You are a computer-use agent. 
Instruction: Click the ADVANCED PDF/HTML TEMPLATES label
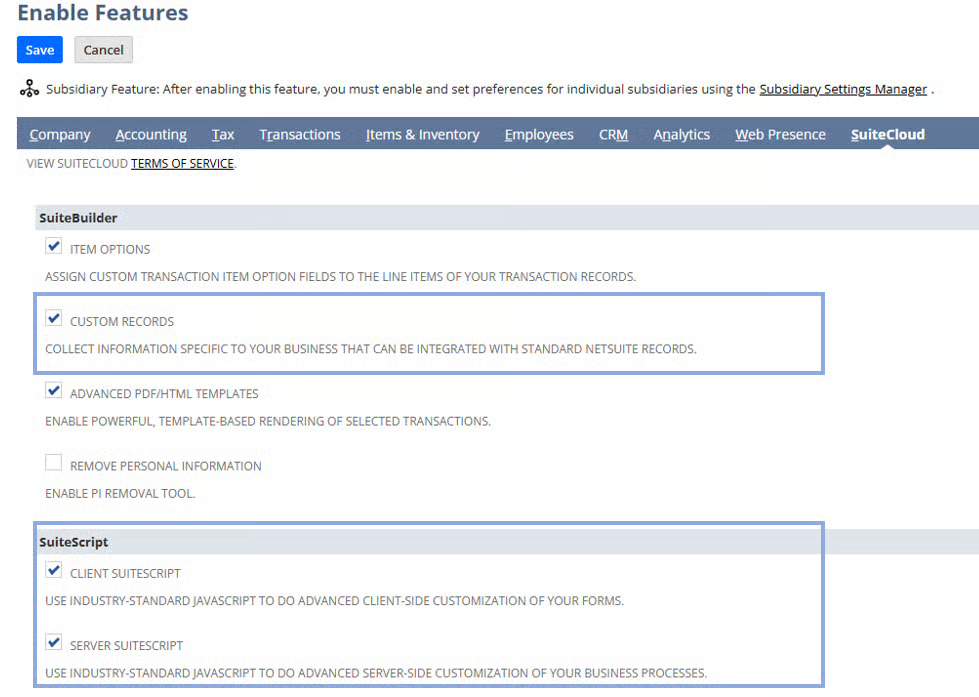(x=164, y=394)
